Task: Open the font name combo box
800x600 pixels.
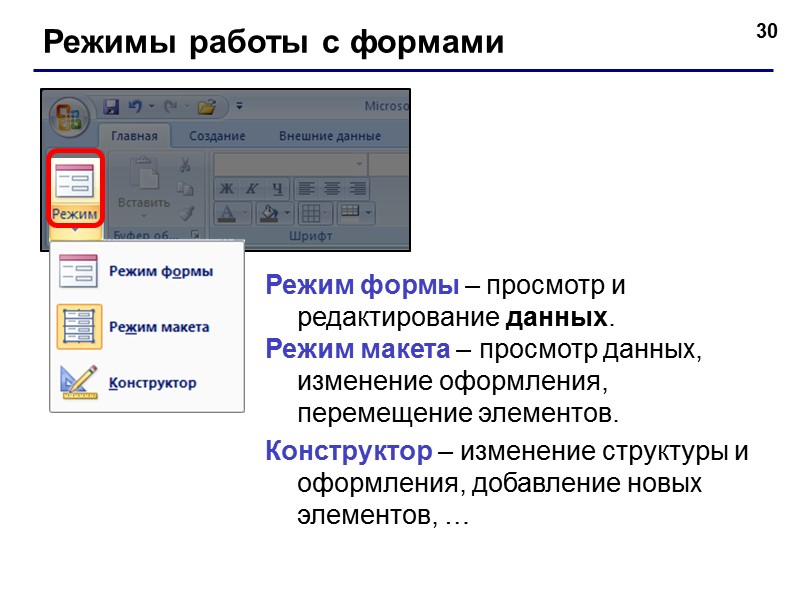Action: pyautogui.click(x=290, y=164)
